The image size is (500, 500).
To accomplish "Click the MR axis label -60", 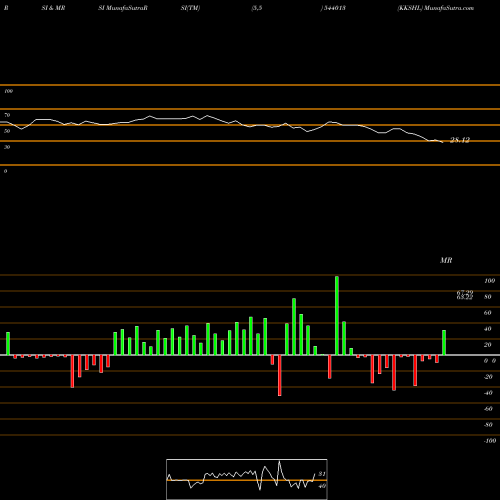I will [488, 409].
